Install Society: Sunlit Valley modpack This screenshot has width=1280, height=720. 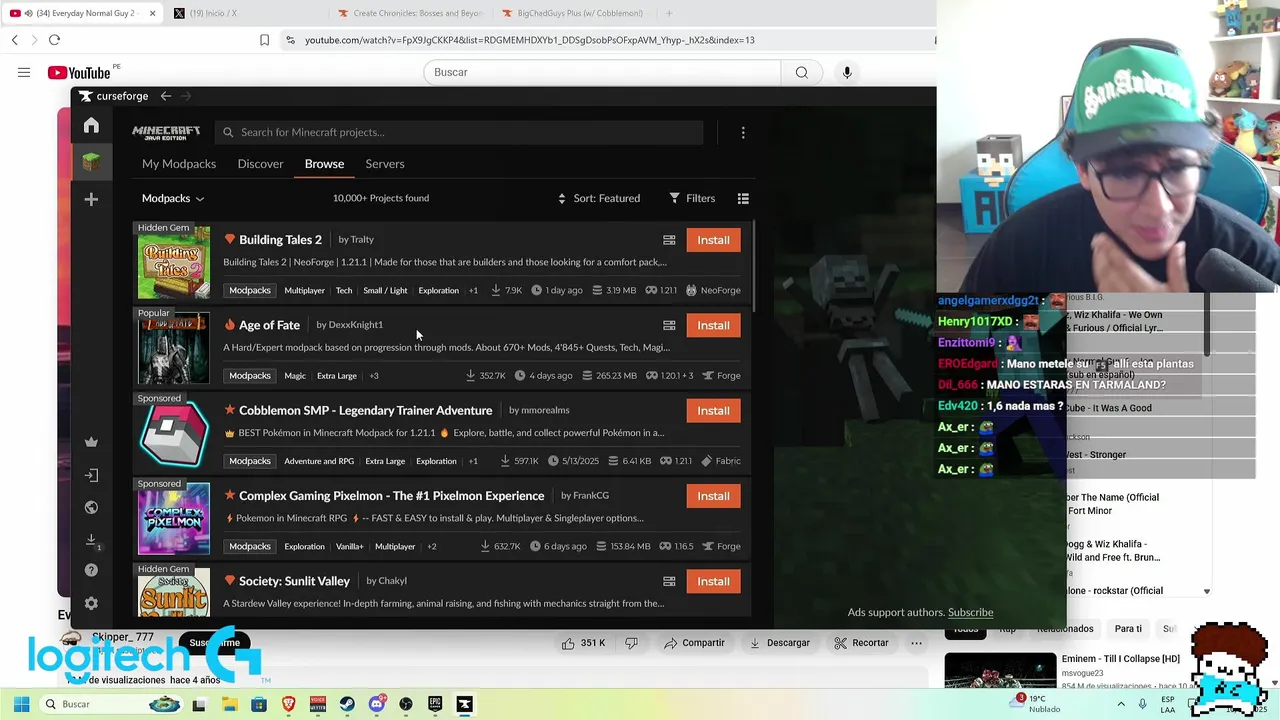pos(713,581)
